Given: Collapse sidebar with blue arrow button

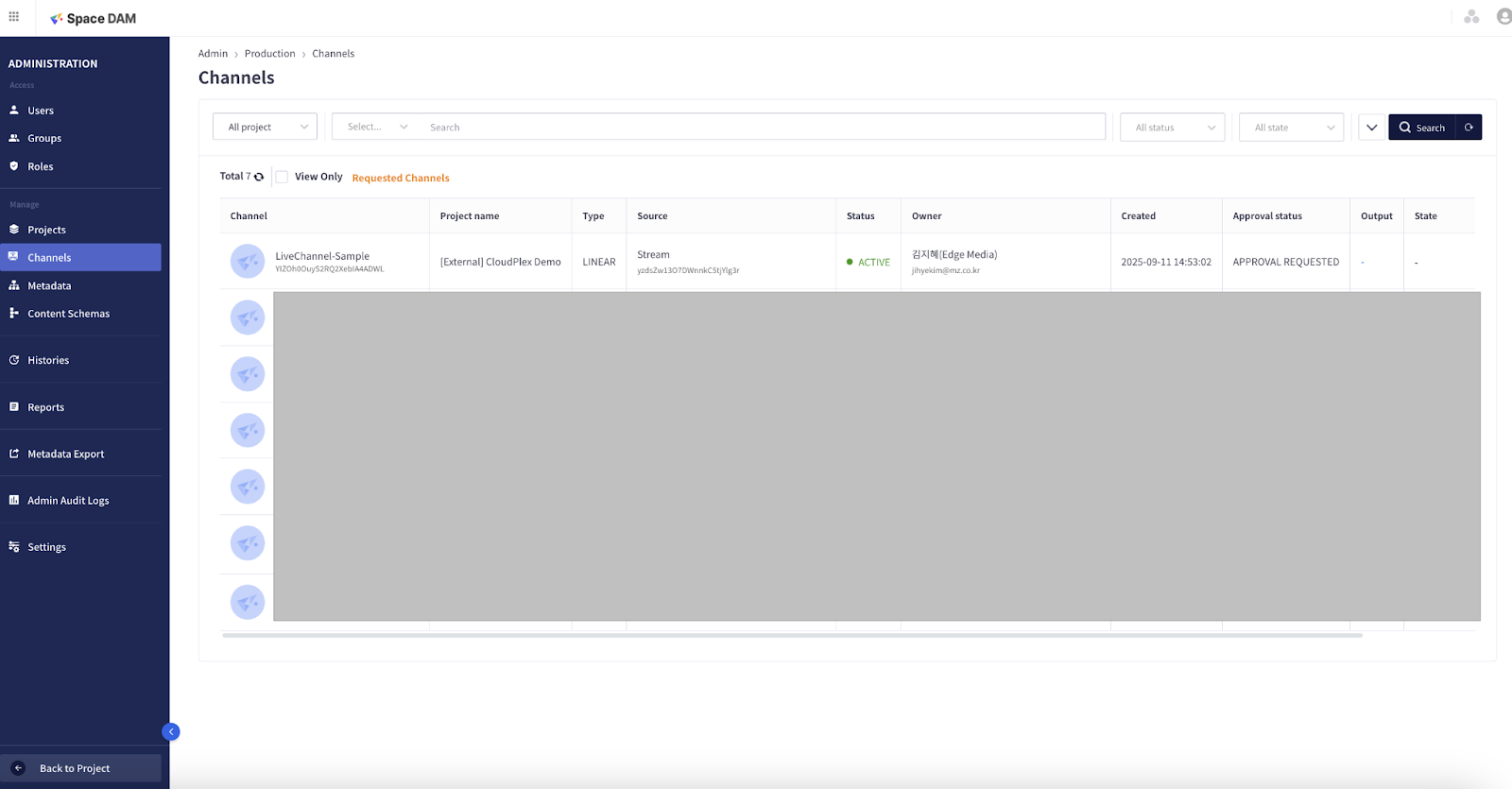Looking at the screenshot, I should [171, 731].
